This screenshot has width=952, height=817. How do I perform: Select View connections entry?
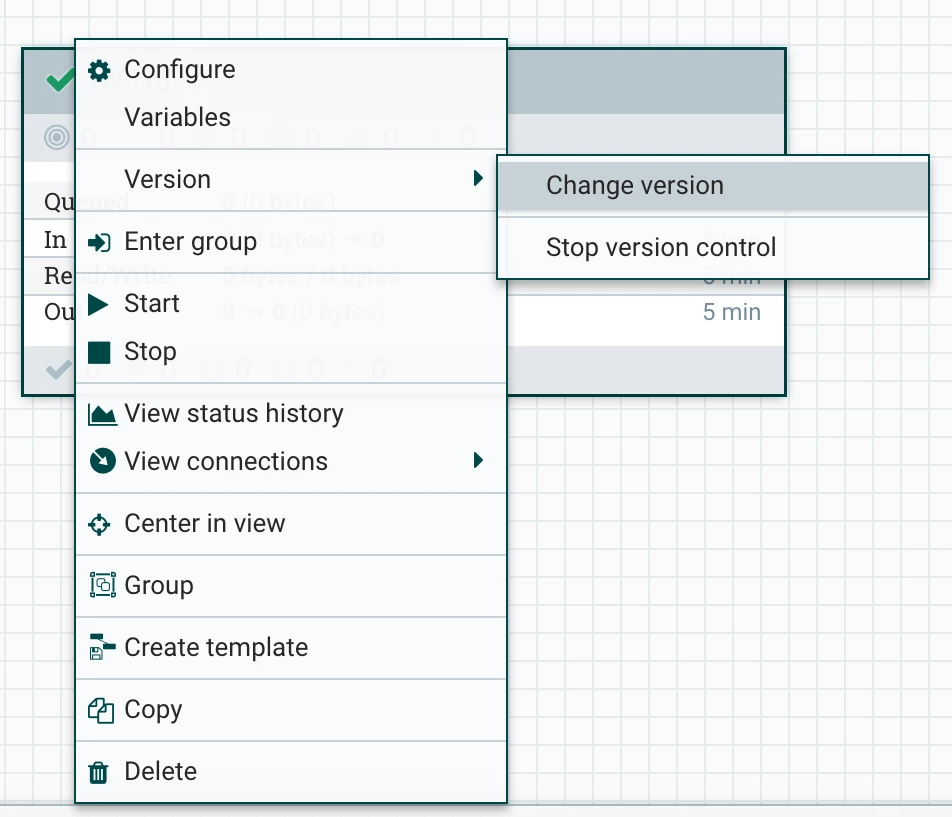click(x=291, y=461)
